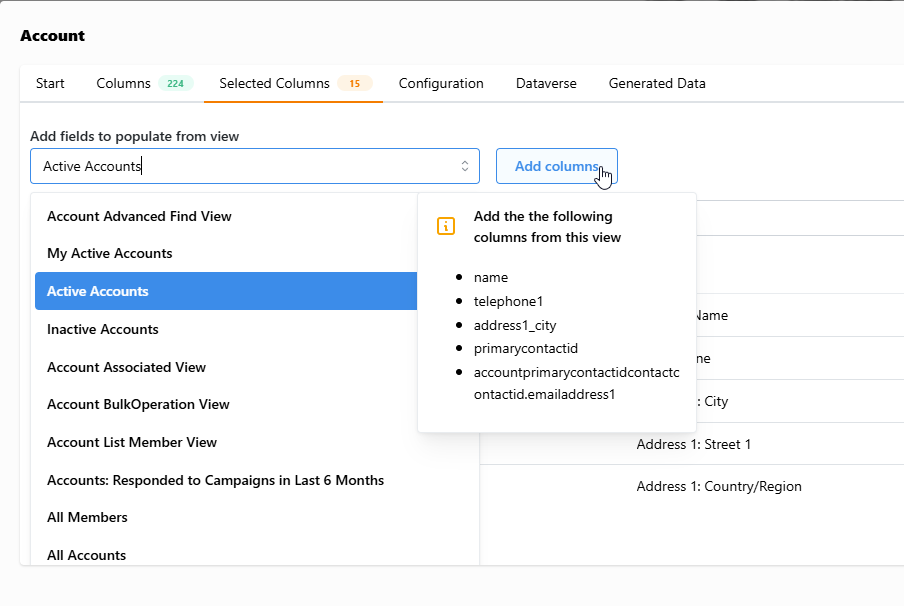Toggle the view dropdown chevron arrows
The height and width of the screenshot is (606, 904).
click(465, 166)
